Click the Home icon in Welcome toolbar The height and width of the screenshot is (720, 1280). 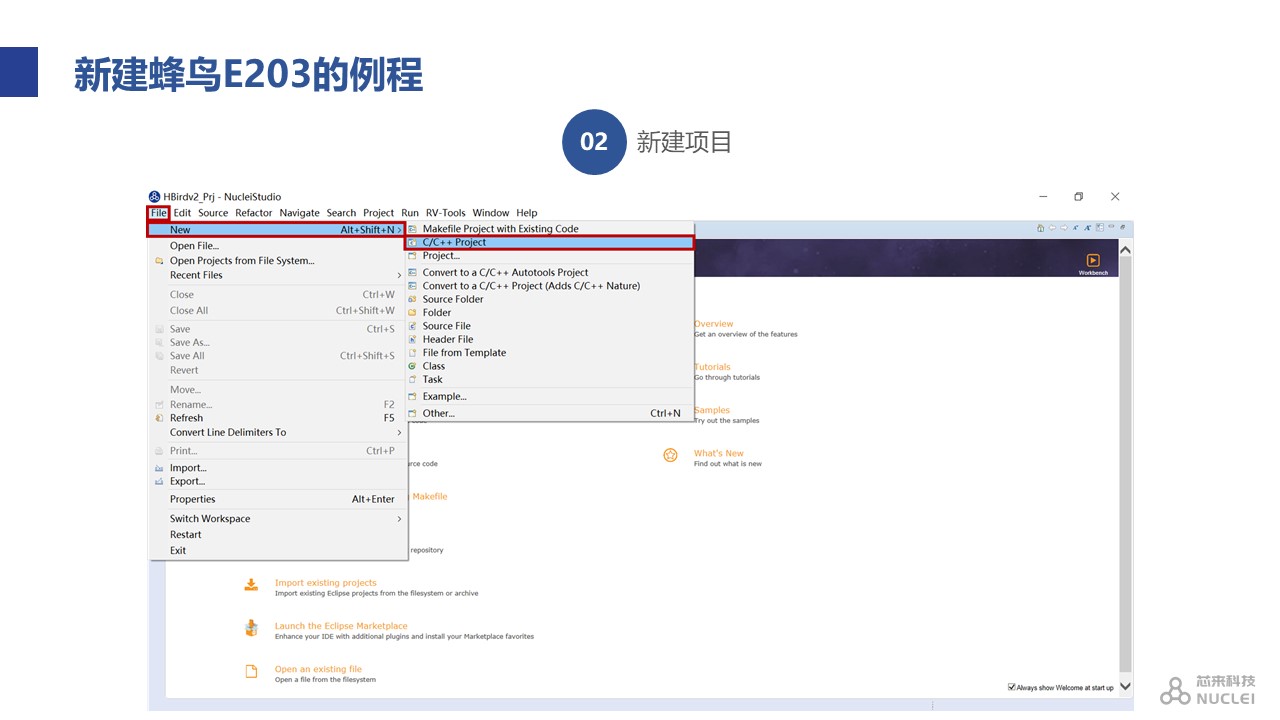pyautogui.click(x=1041, y=228)
